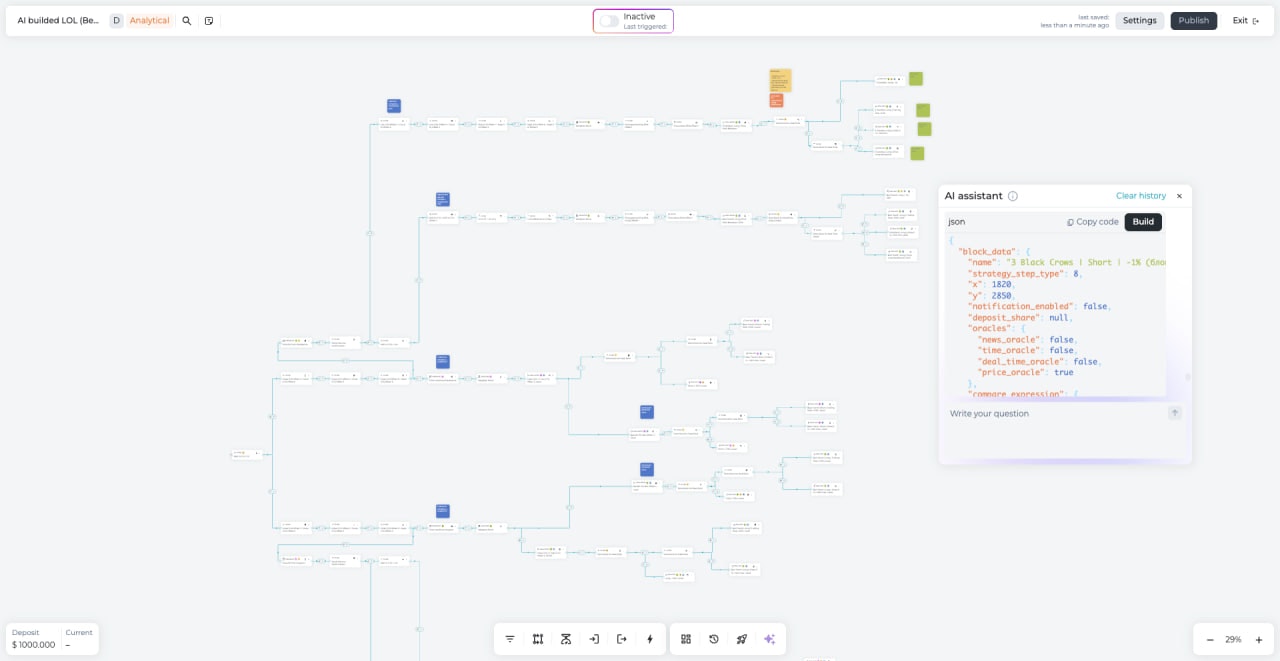
Task: Click Publish to publish the strategy
Action: tap(1193, 20)
